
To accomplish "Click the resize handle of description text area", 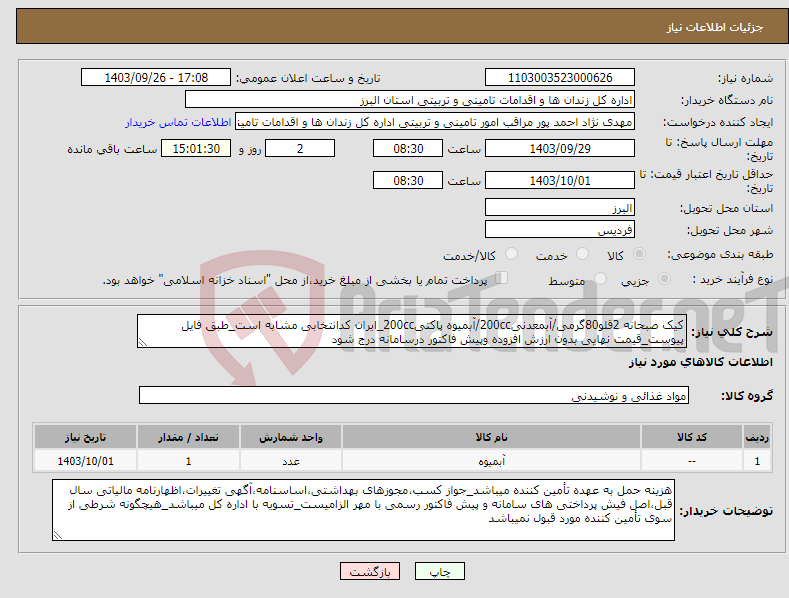I will pos(143,342).
